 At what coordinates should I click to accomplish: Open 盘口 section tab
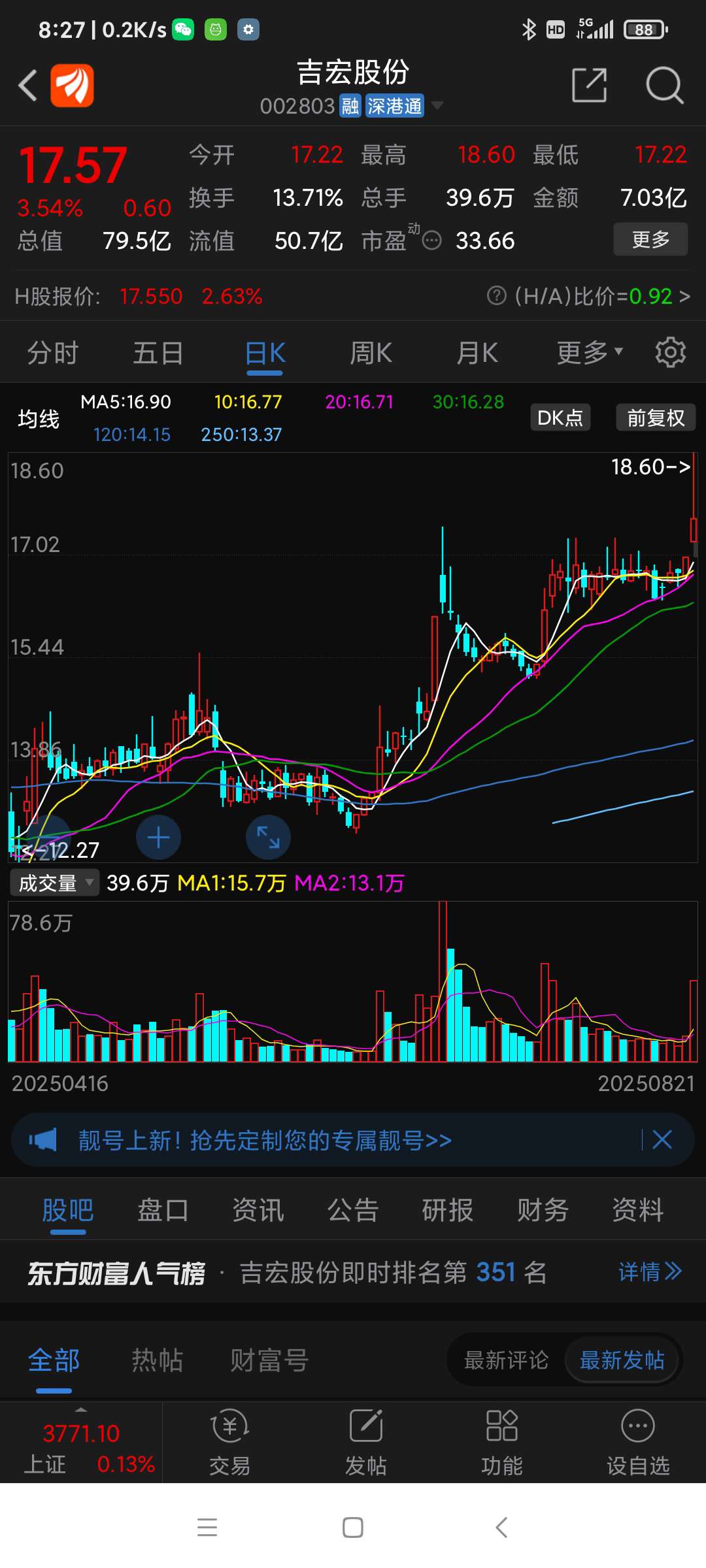[163, 1210]
